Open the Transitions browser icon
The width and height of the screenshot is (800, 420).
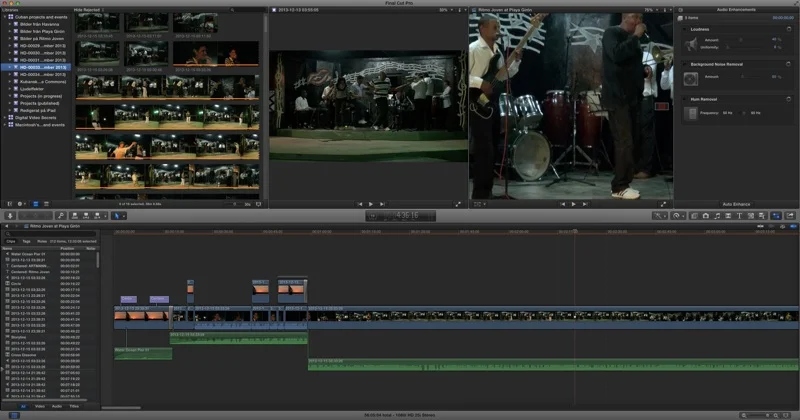click(x=728, y=216)
